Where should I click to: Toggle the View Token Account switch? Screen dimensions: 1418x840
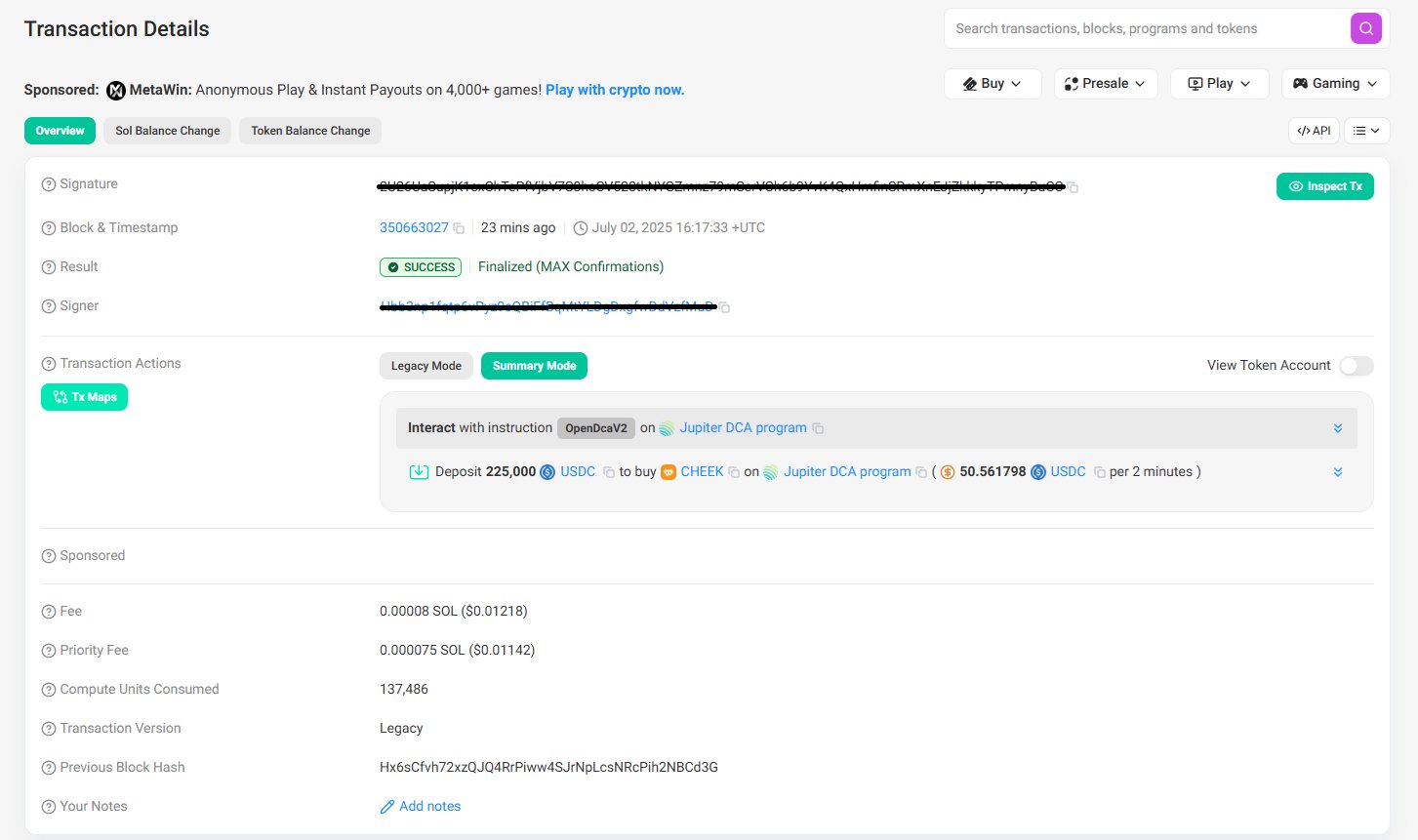coord(1357,366)
